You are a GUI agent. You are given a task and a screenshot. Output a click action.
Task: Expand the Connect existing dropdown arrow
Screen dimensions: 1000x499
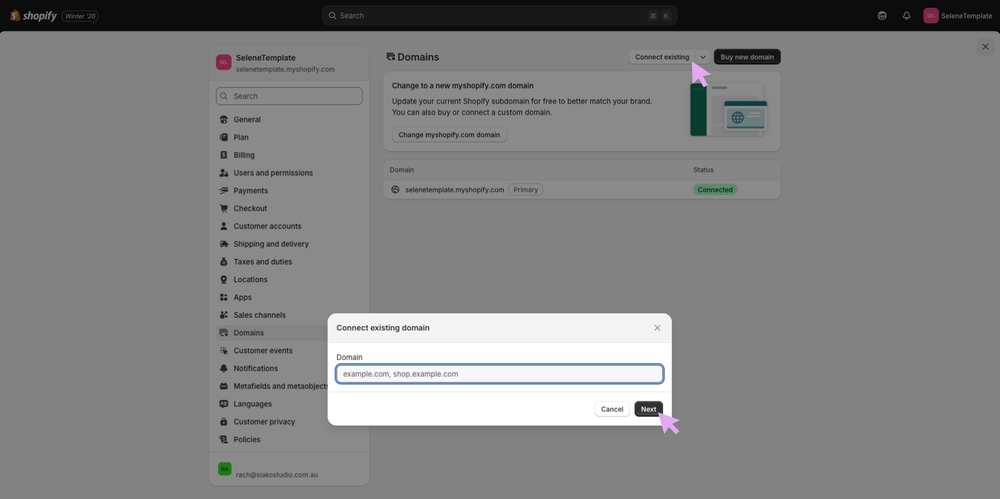point(703,57)
